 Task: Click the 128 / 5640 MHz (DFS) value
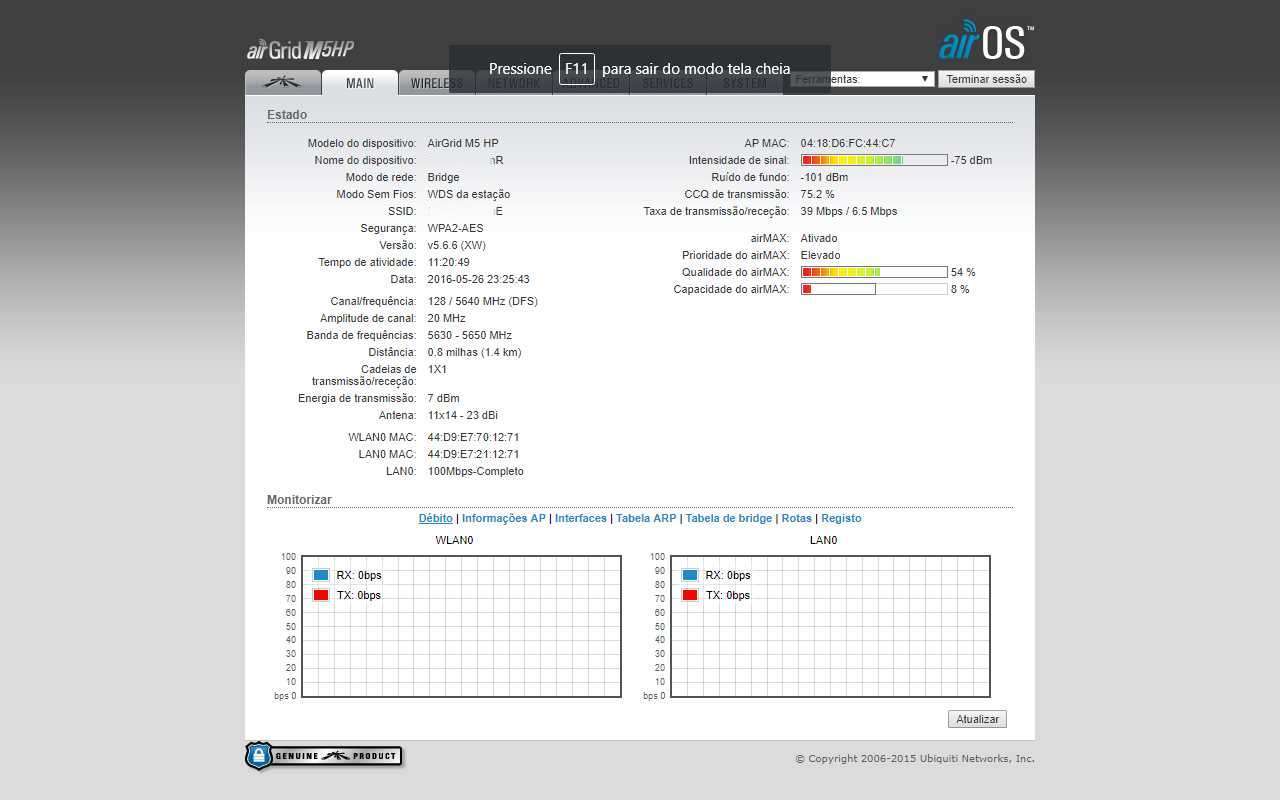click(483, 301)
